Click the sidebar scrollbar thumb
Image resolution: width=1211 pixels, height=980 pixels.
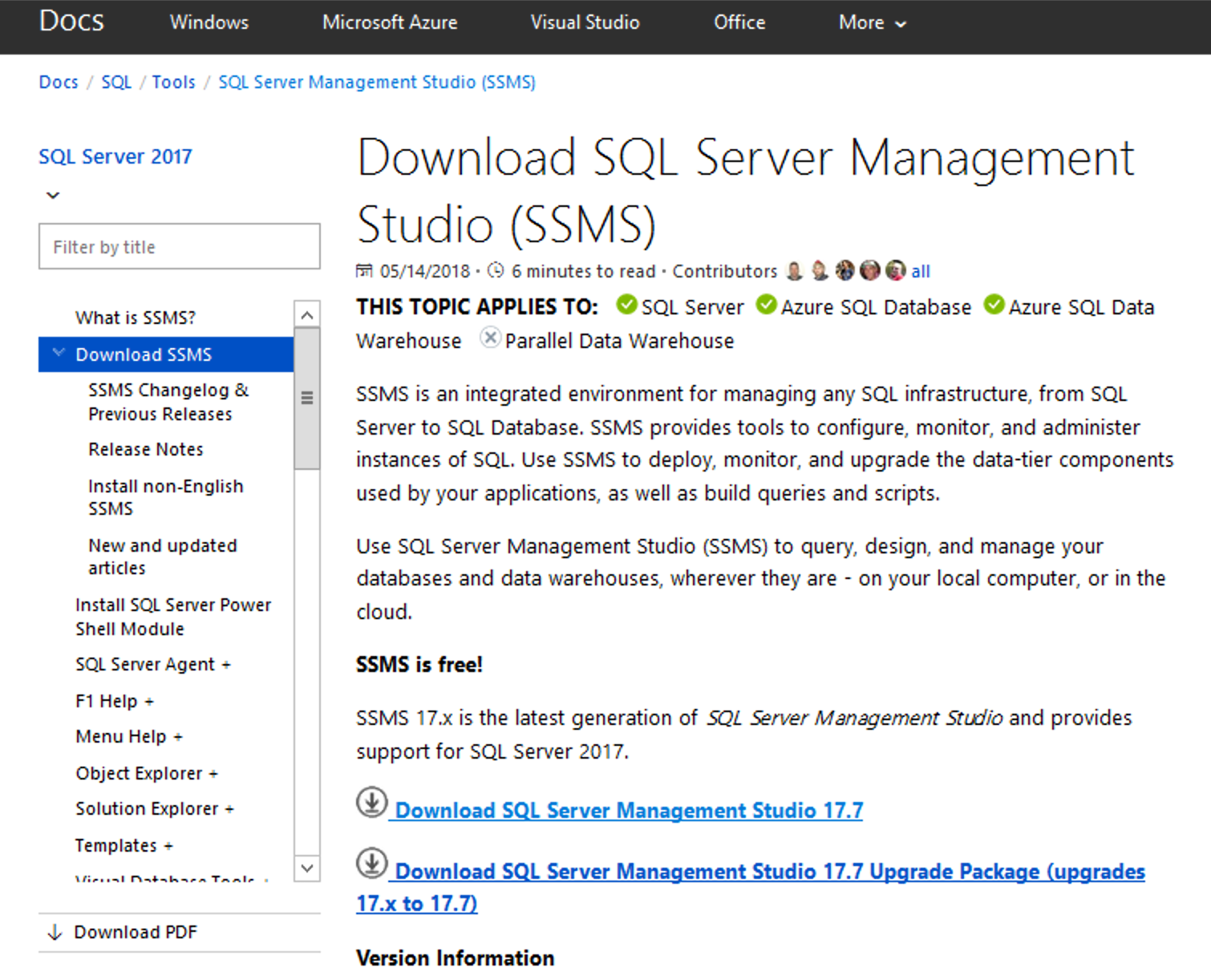pyautogui.click(x=307, y=398)
